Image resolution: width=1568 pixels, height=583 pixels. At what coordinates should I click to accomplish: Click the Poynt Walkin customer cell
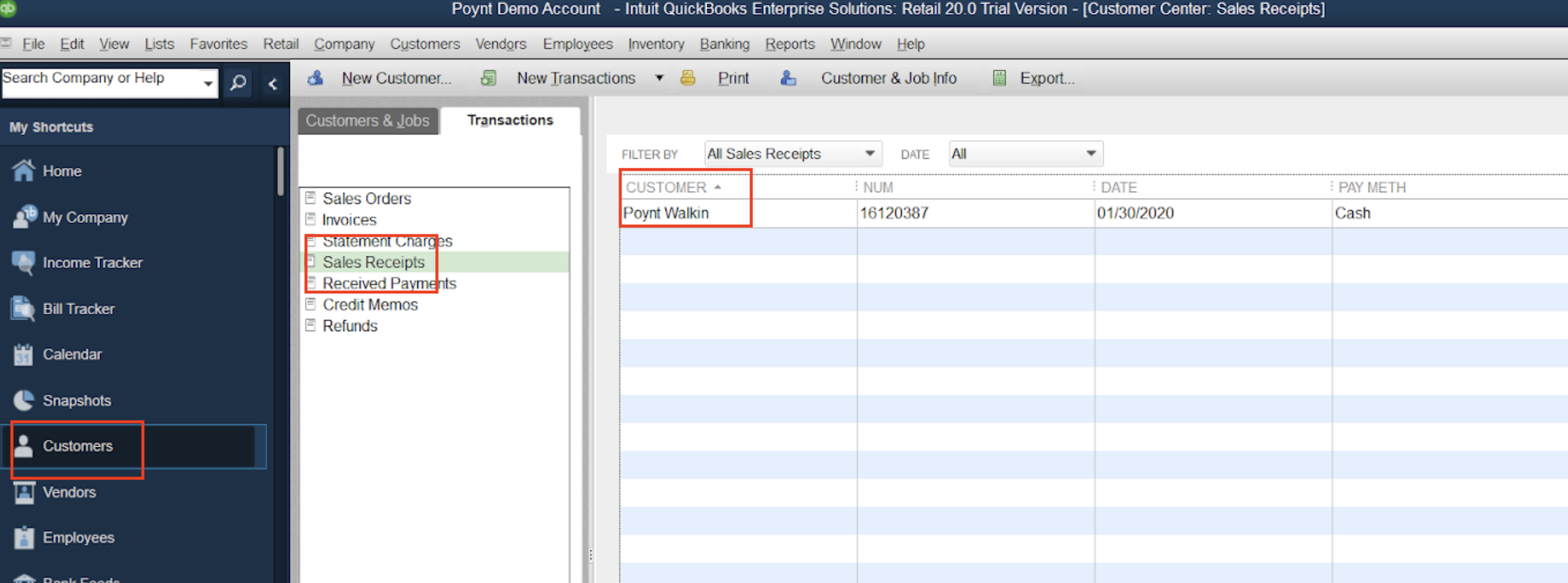(738, 213)
